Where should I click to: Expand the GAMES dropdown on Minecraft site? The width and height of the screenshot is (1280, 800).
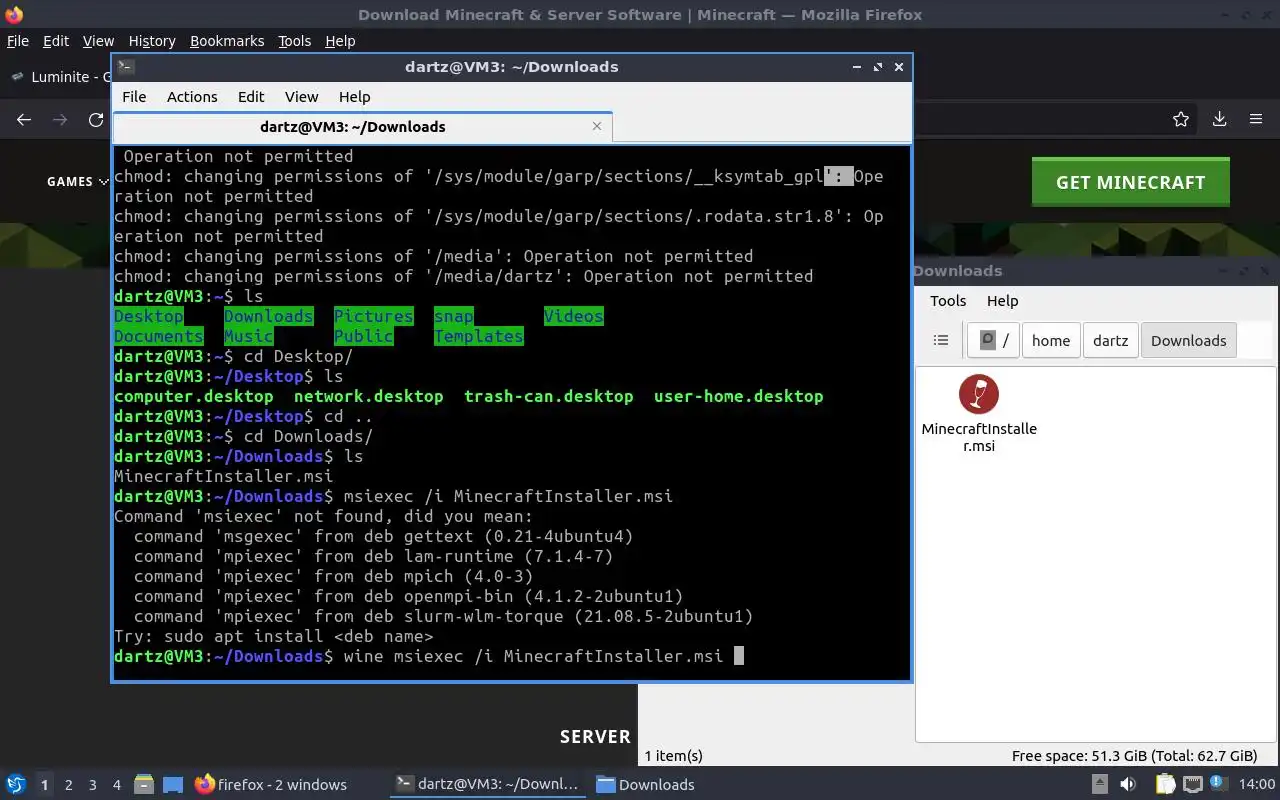pos(76,181)
